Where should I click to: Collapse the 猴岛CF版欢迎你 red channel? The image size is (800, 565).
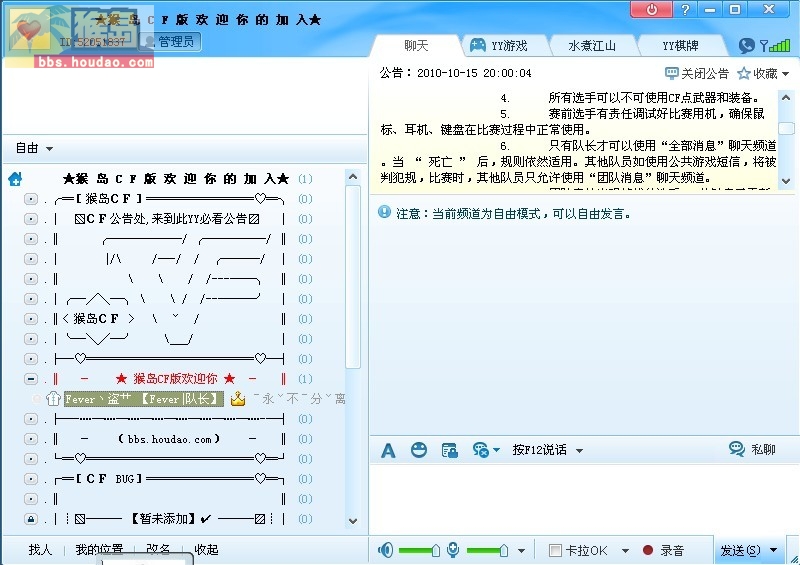click(x=31, y=379)
